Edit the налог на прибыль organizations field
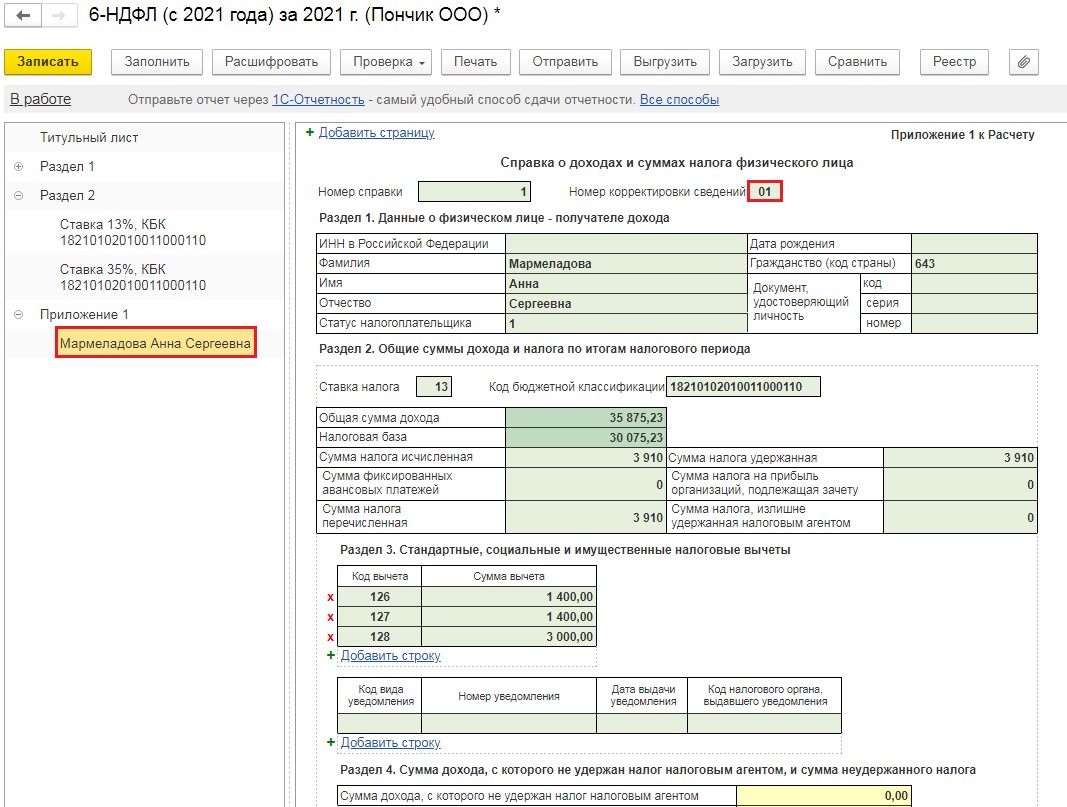This screenshot has height=807, width=1067. tap(960, 484)
